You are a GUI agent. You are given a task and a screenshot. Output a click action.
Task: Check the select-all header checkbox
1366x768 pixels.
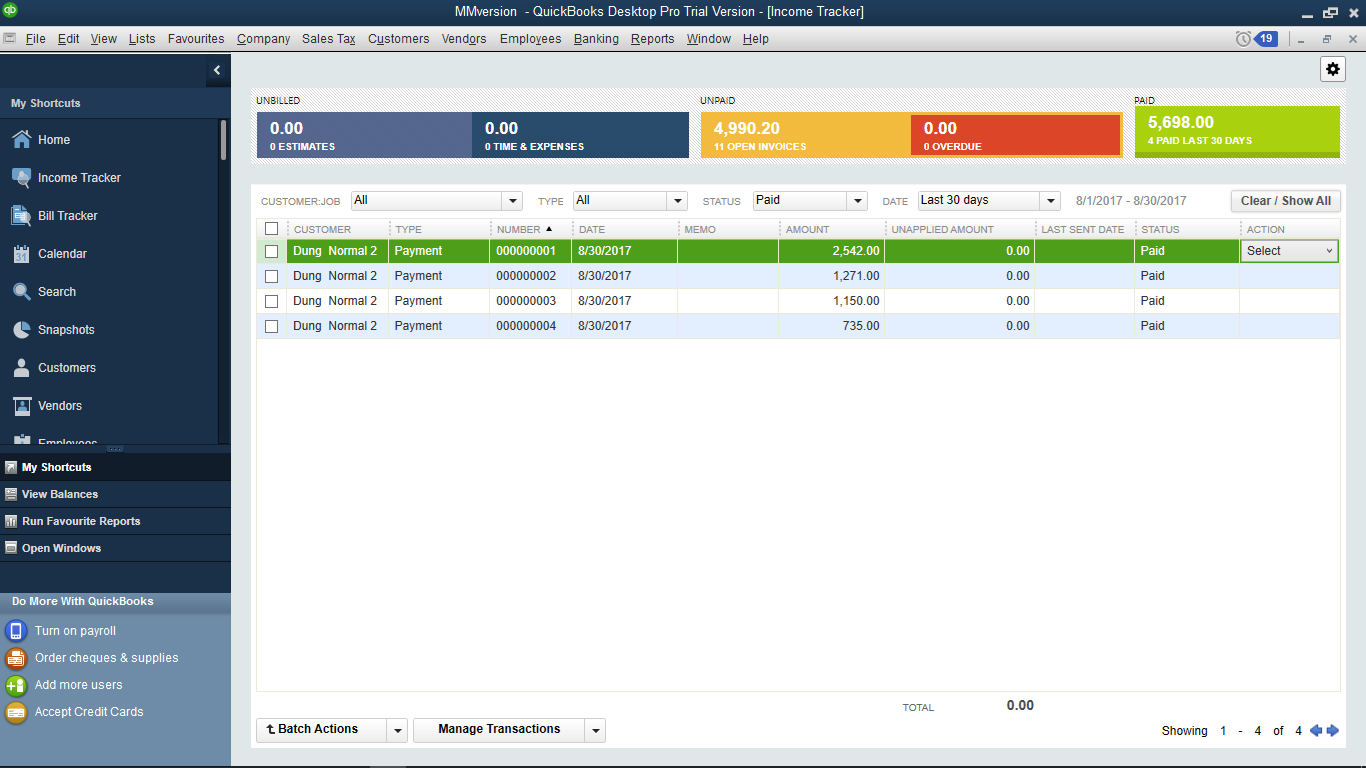pyautogui.click(x=271, y=229)
